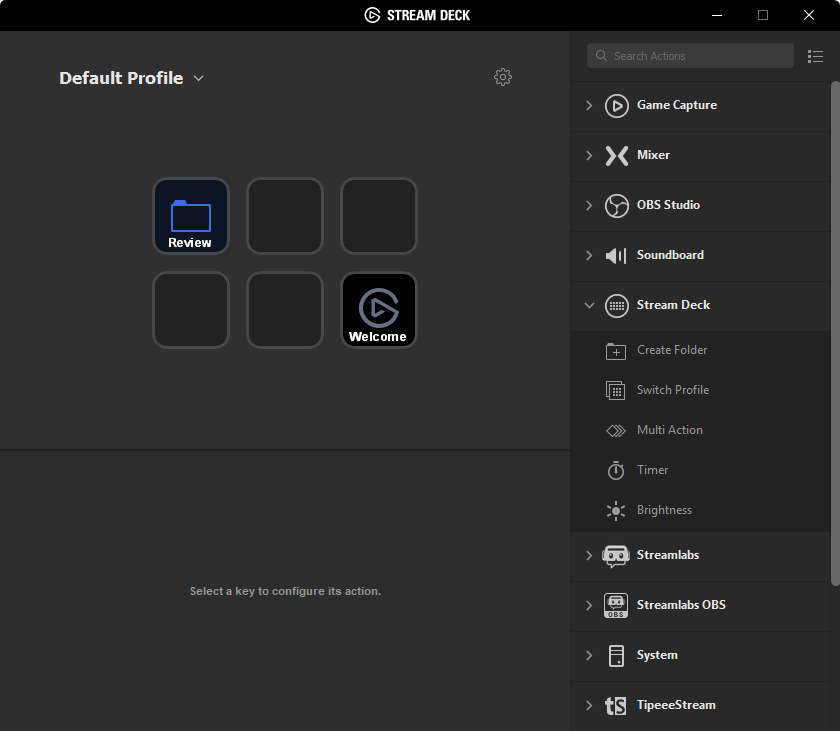Expand the Game Capture category
Image resolution: width=840 pixels, height=731 pixels.
589,105
